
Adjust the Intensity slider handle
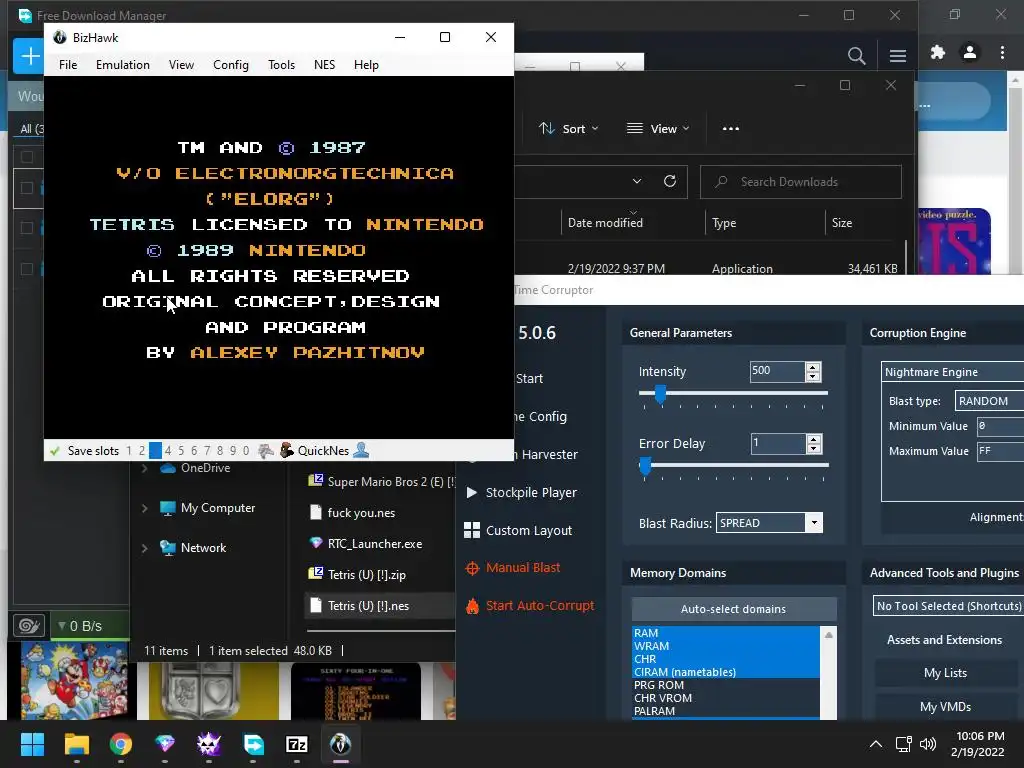660,394
